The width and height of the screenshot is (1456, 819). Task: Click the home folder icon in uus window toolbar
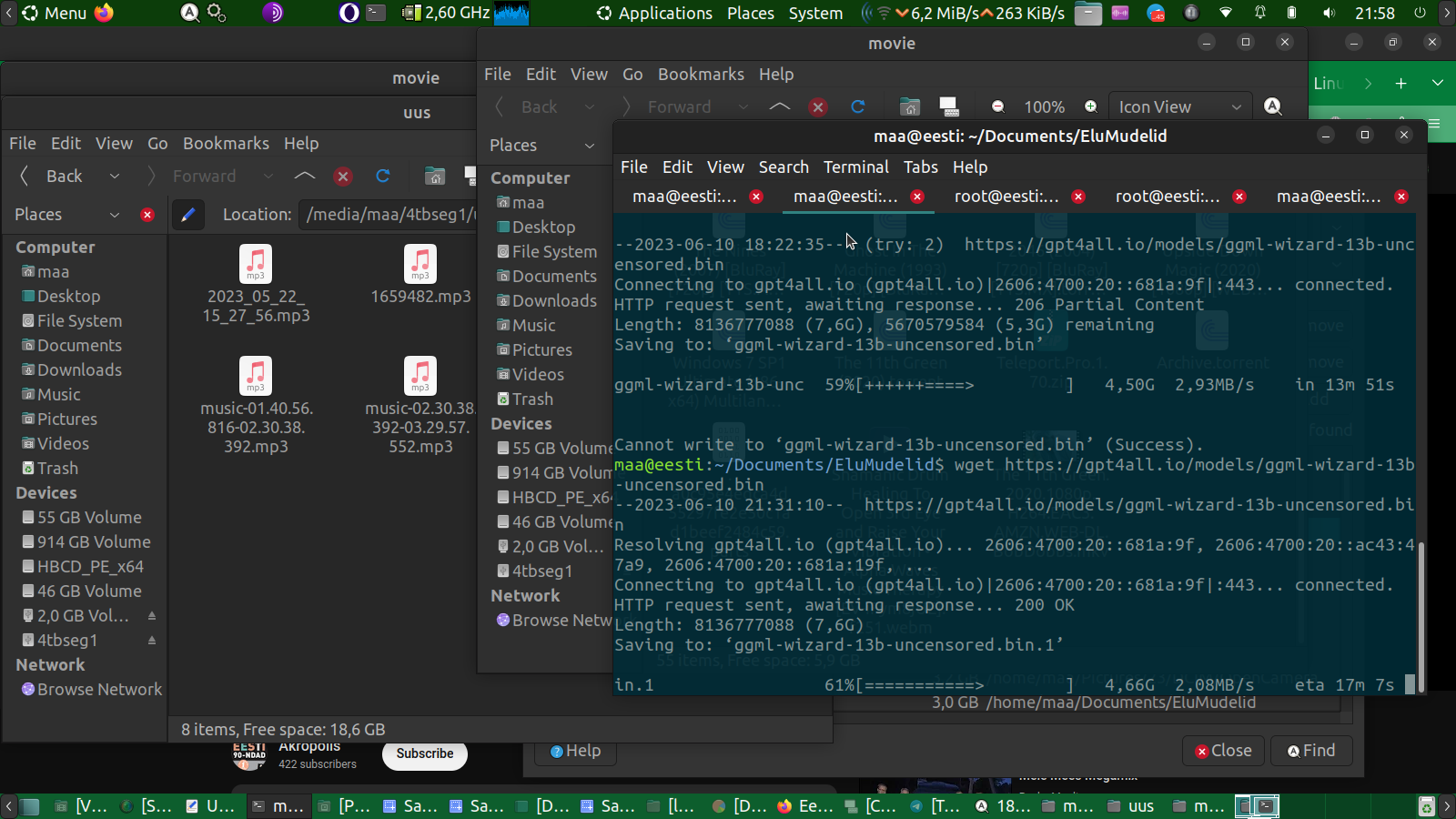point(435,177)
